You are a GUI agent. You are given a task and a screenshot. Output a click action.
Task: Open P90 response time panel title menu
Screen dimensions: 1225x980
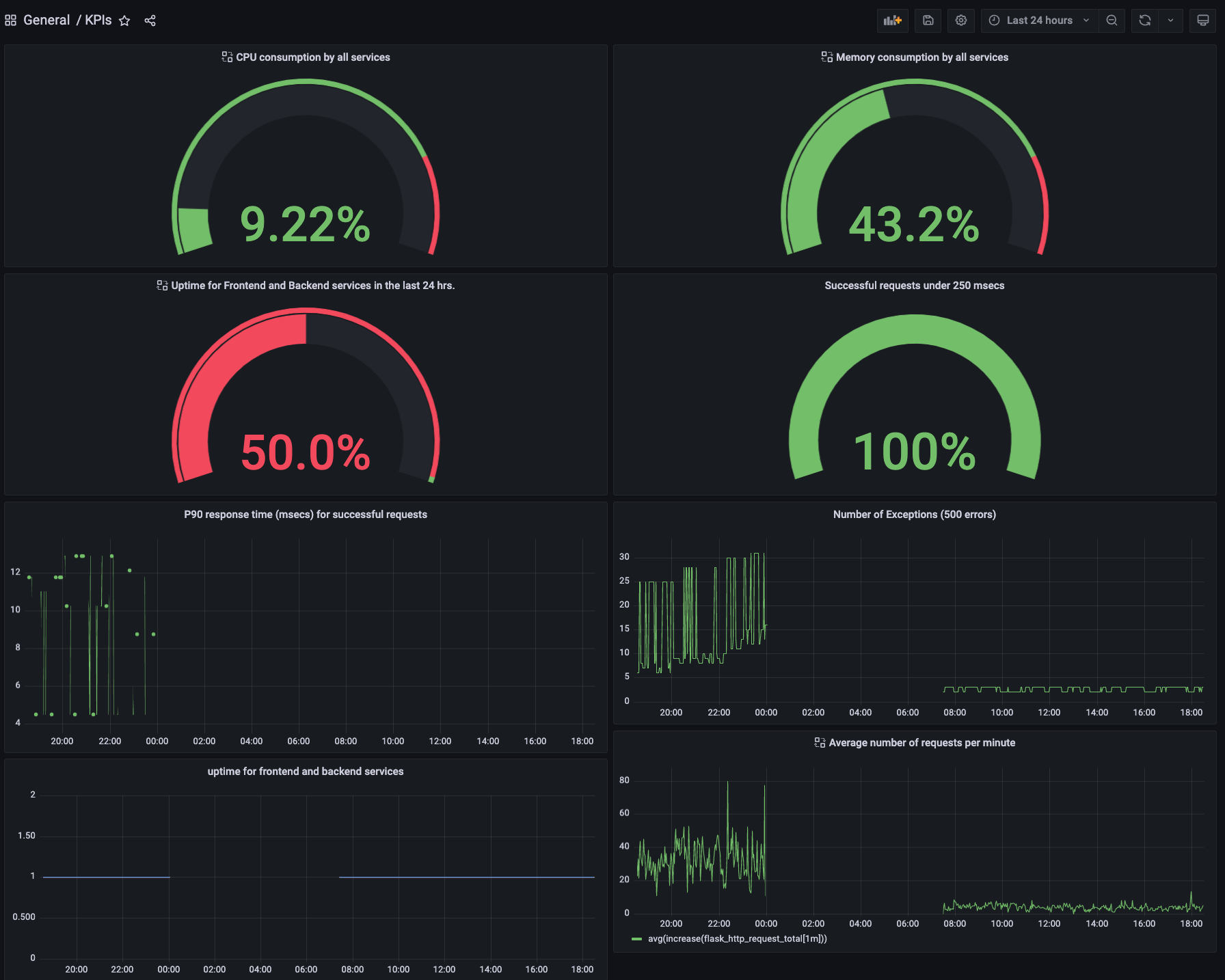tap(306, 515)
